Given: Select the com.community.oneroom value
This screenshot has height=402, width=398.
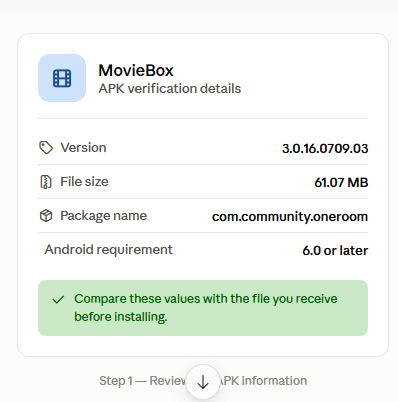Looking at the screenshot, I should click(290, 217).
